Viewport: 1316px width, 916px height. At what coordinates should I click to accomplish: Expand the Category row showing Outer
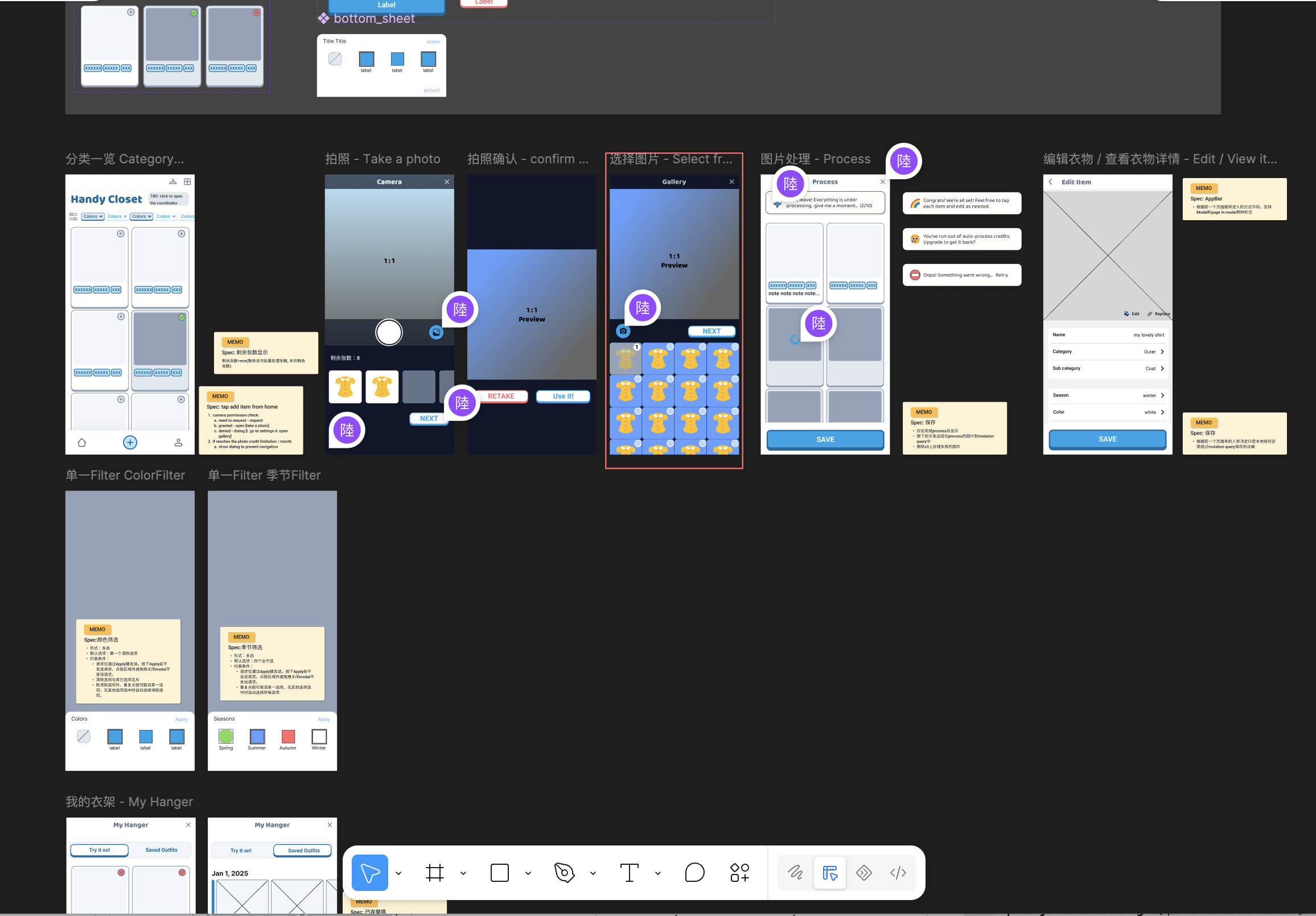[1107, 352]
